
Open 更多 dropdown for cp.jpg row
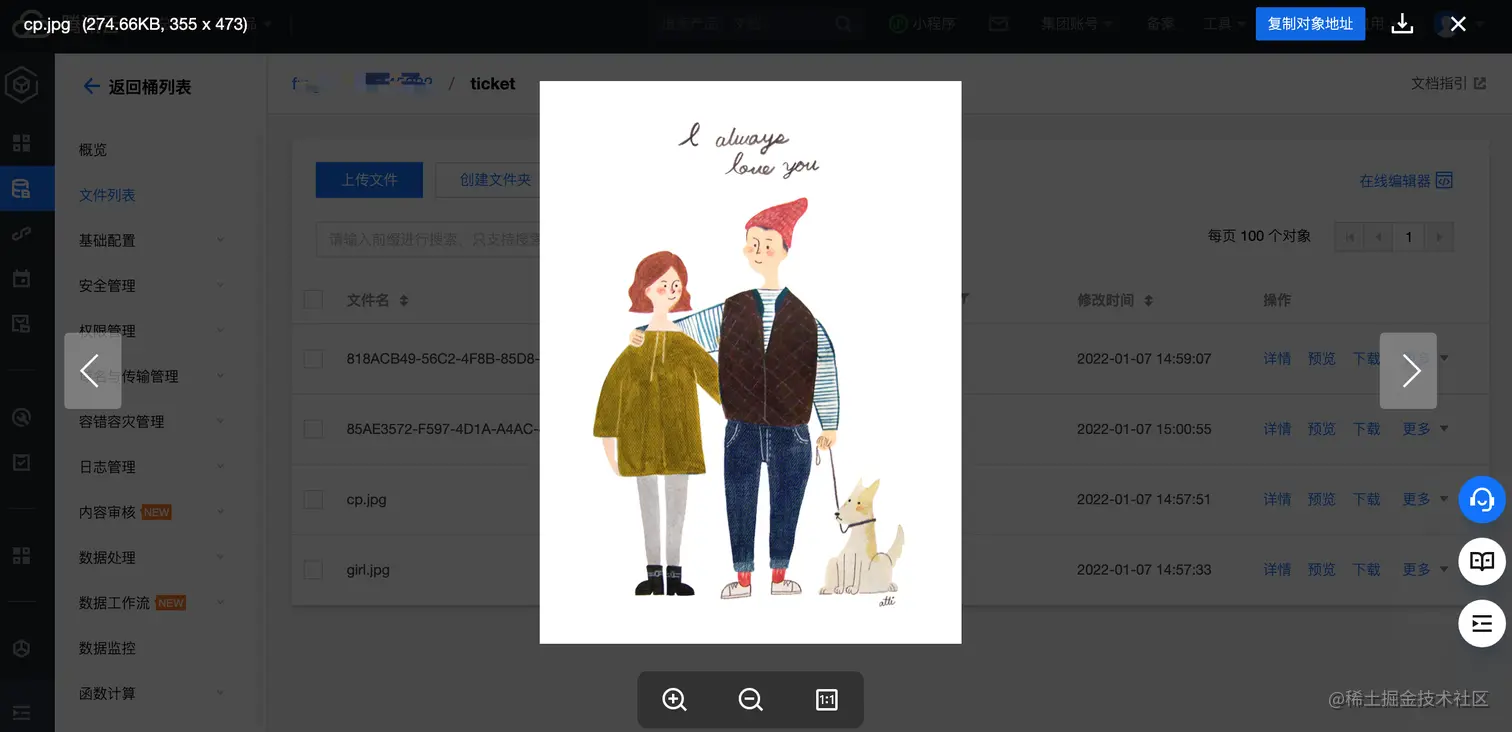1425,499
